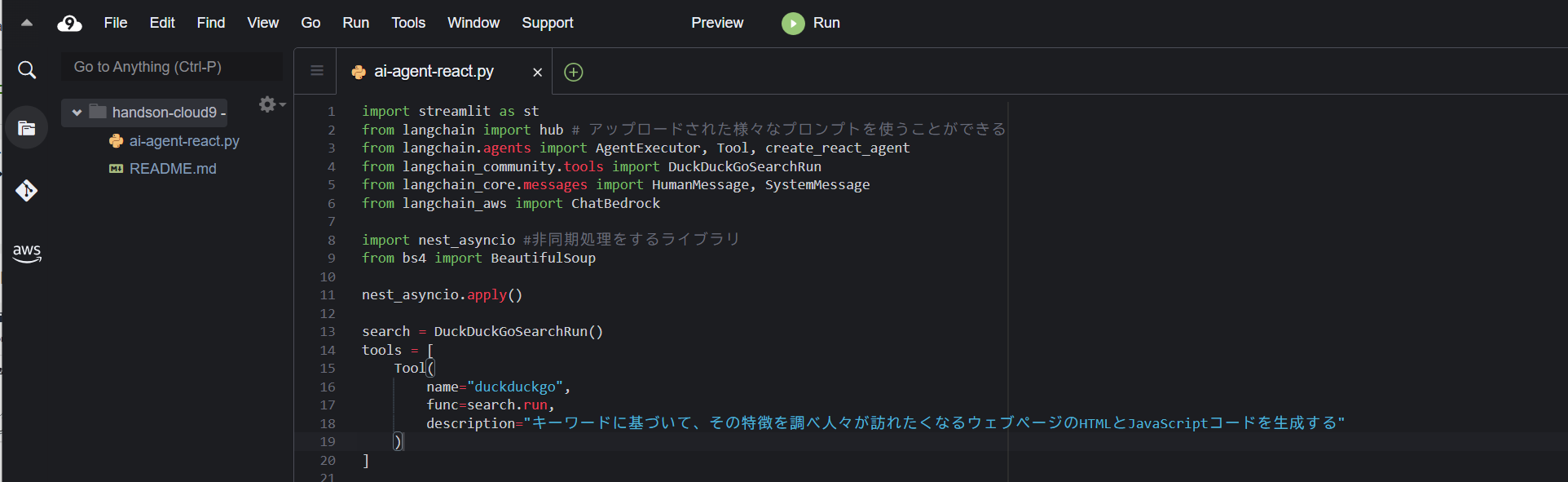This screenshot has width=1568, height=482.
Task: Click the description string on line 18
Action: [934, 423]
